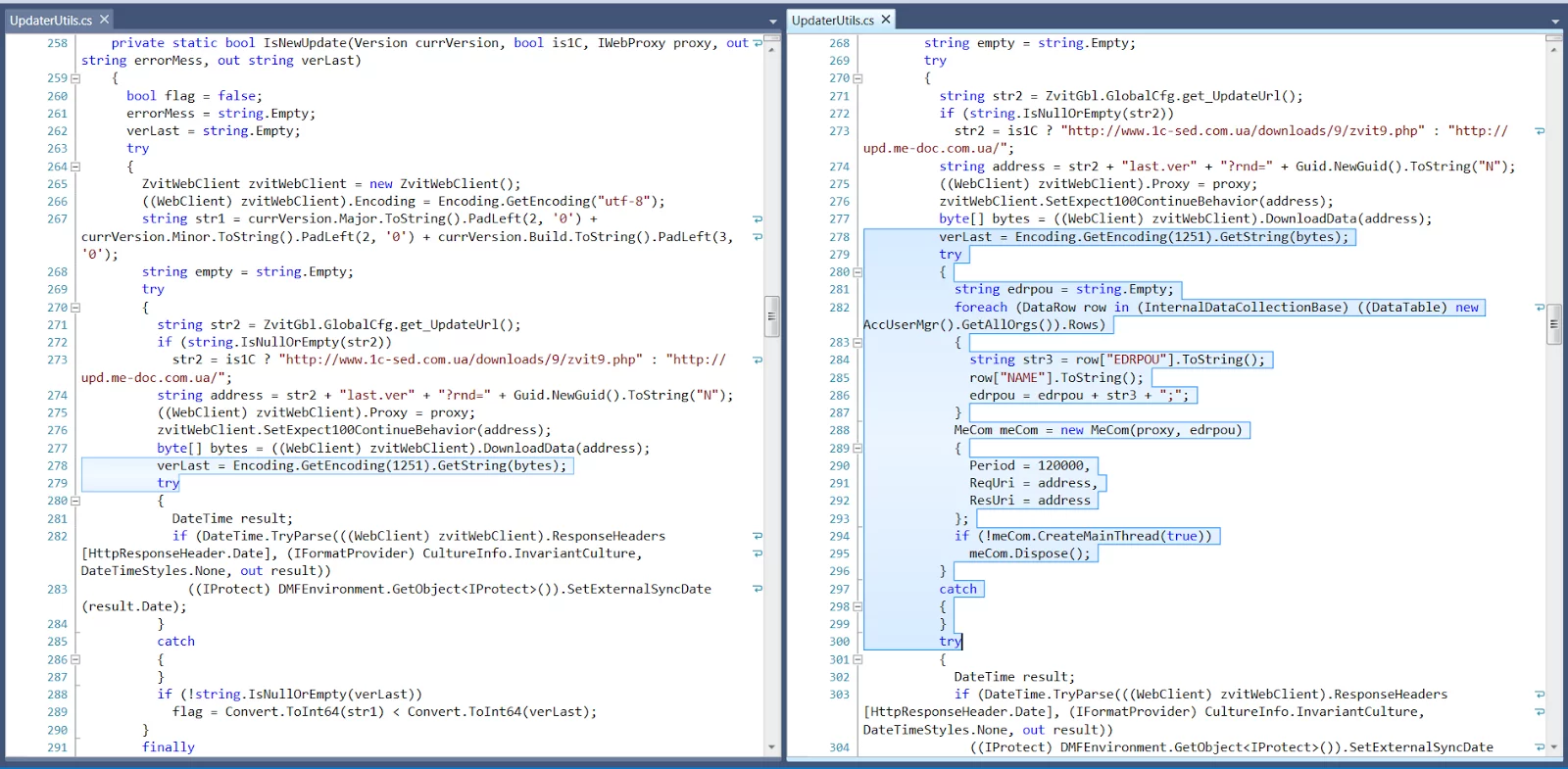The image size is (1568, 769).
Task: Open the right pane's document list arrow
Action: pyautogui.click(x=1555, y=22)
